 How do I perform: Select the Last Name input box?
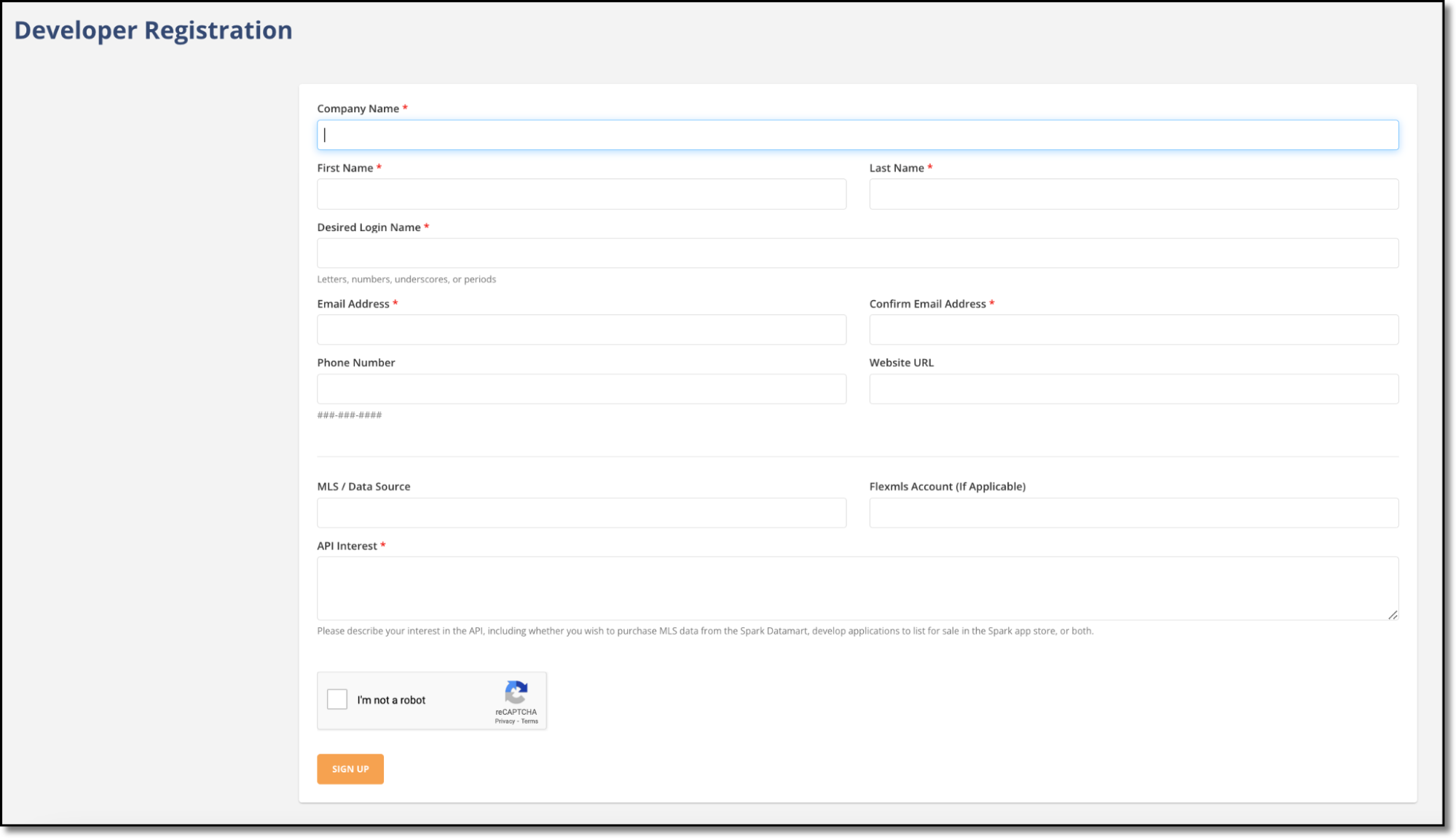pyautogui.click(x=1133, y=194)
